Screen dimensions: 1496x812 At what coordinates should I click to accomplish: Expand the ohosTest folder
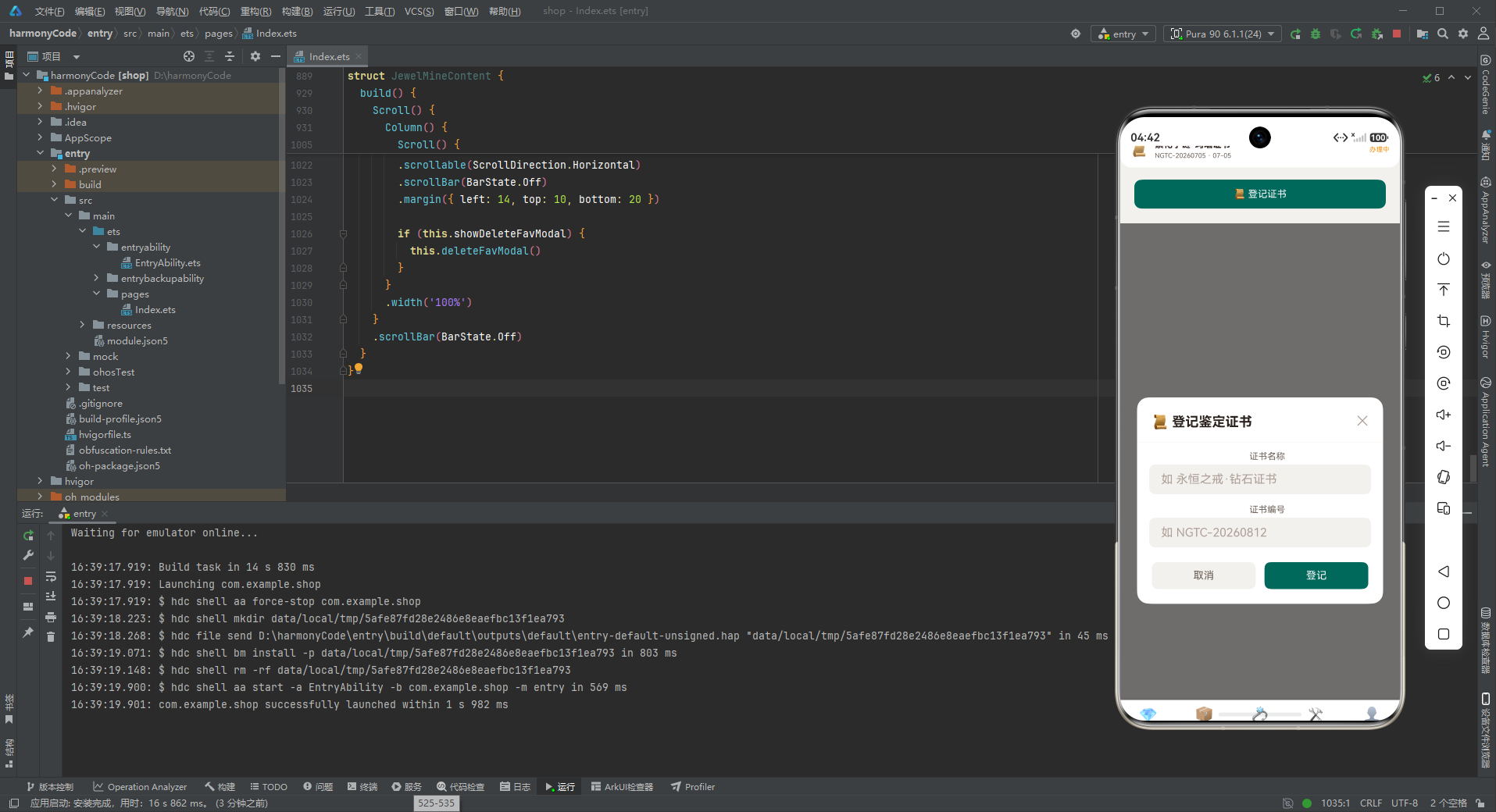coord(68,372)
